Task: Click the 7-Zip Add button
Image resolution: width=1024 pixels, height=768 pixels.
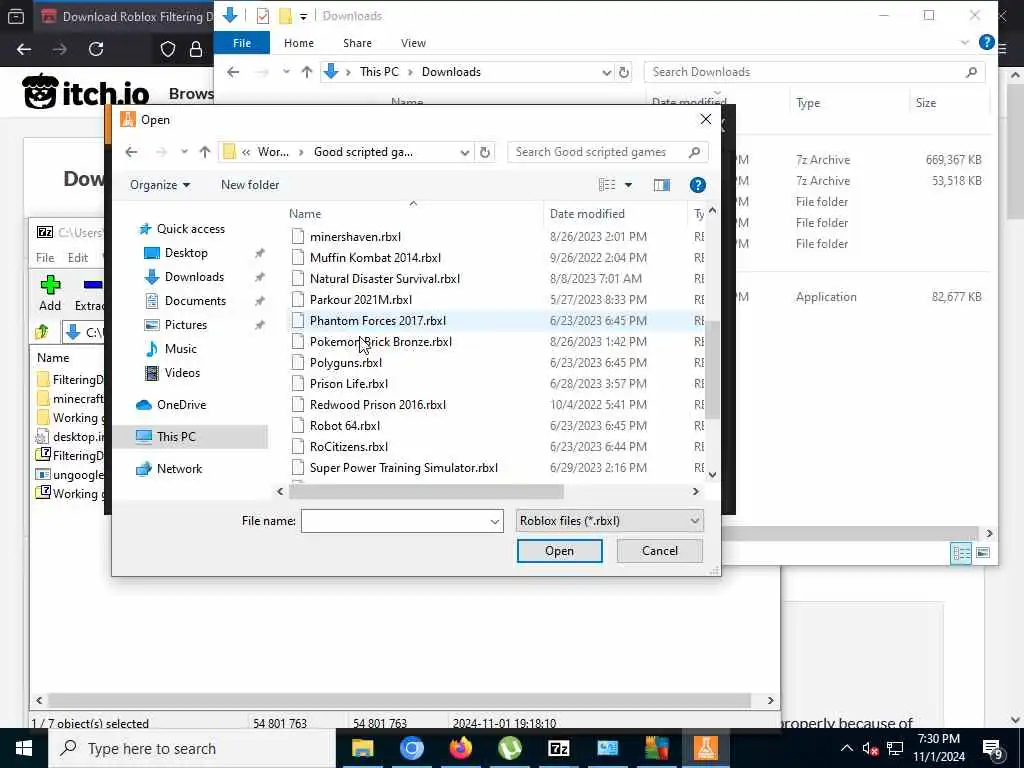Action: [x=50, y=293]
